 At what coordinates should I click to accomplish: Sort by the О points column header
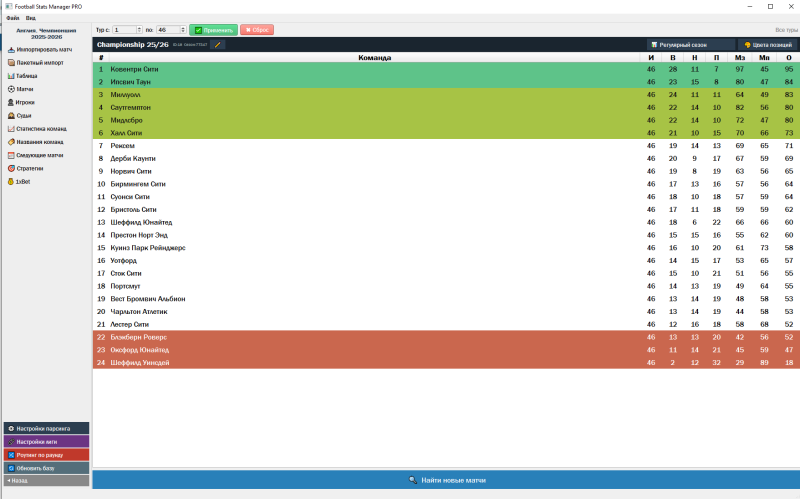point(789,58)
